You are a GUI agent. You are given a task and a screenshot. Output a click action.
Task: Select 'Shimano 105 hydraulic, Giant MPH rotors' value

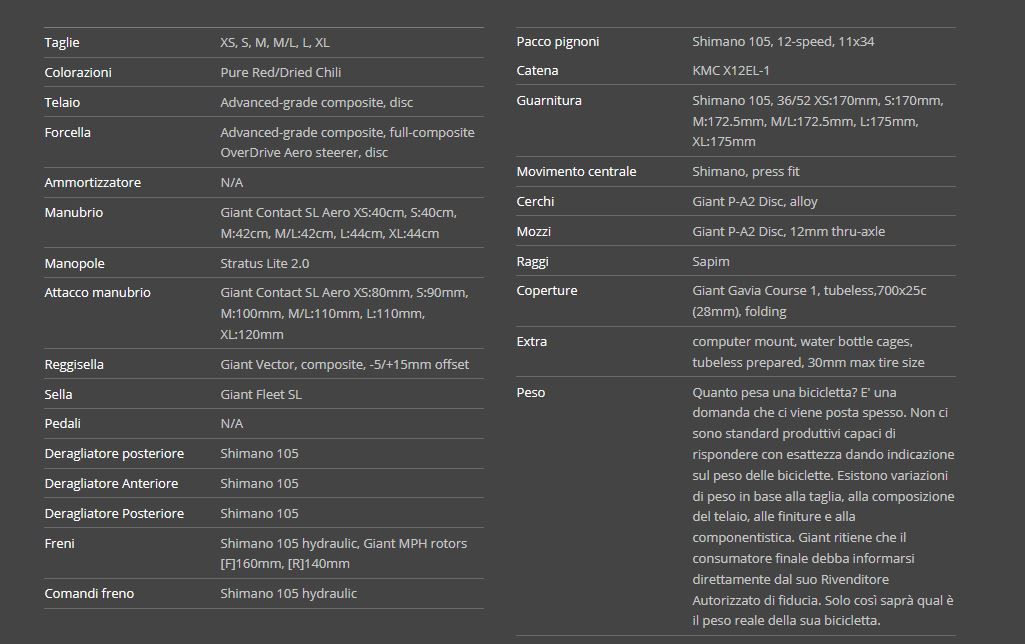[x=343, y=544]
